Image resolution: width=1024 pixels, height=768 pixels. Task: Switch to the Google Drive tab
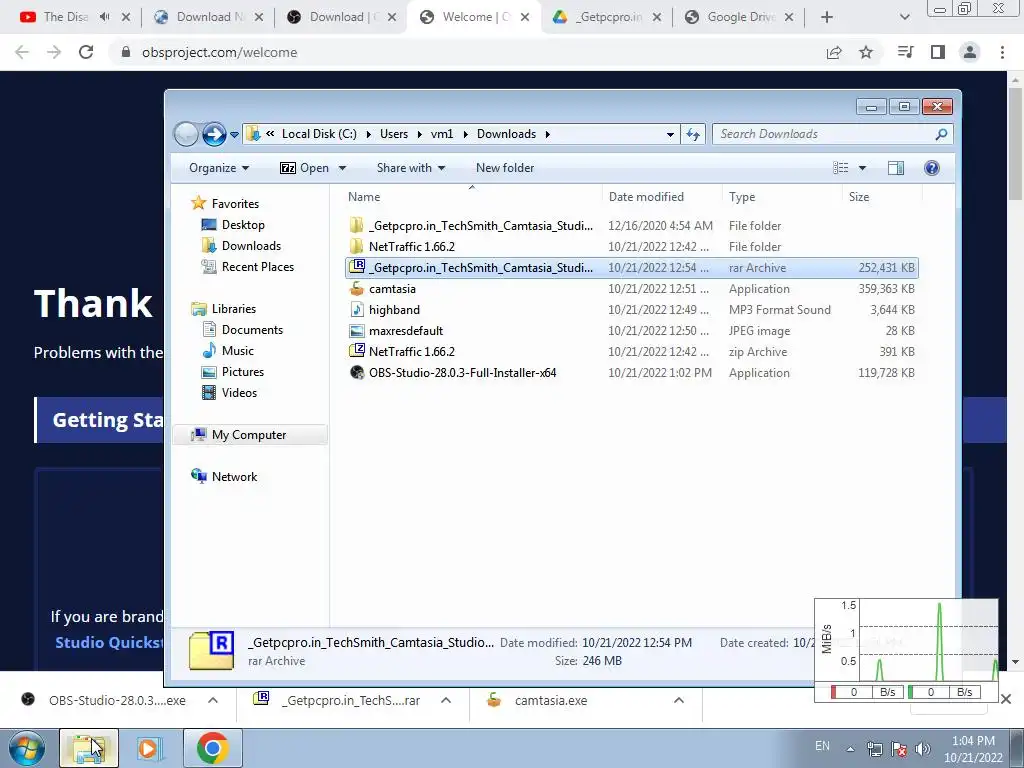(x=741, y=17)
